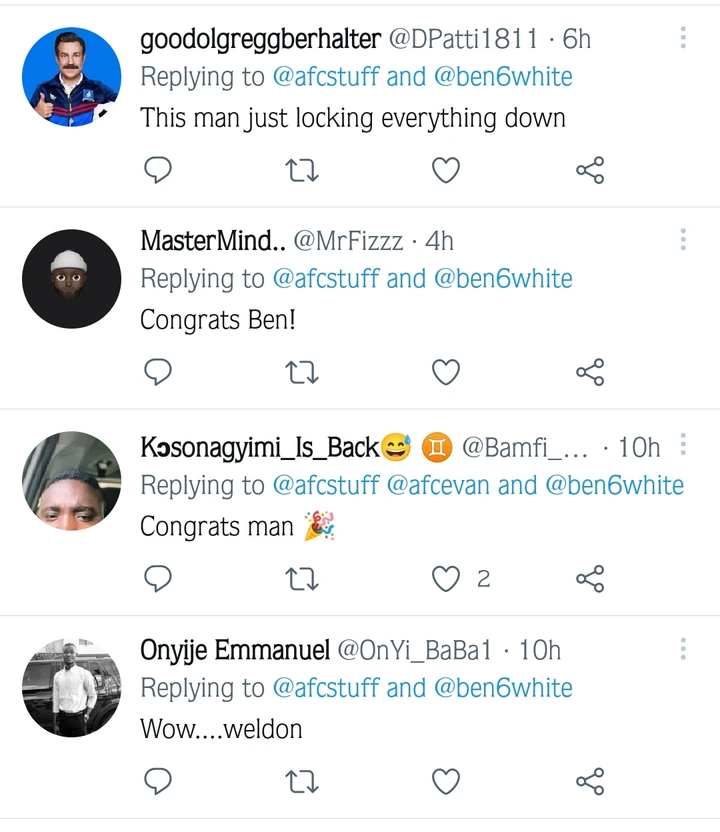
Task: Retweet the 'locking everything down' tweet
Action: tap(302, 171)
